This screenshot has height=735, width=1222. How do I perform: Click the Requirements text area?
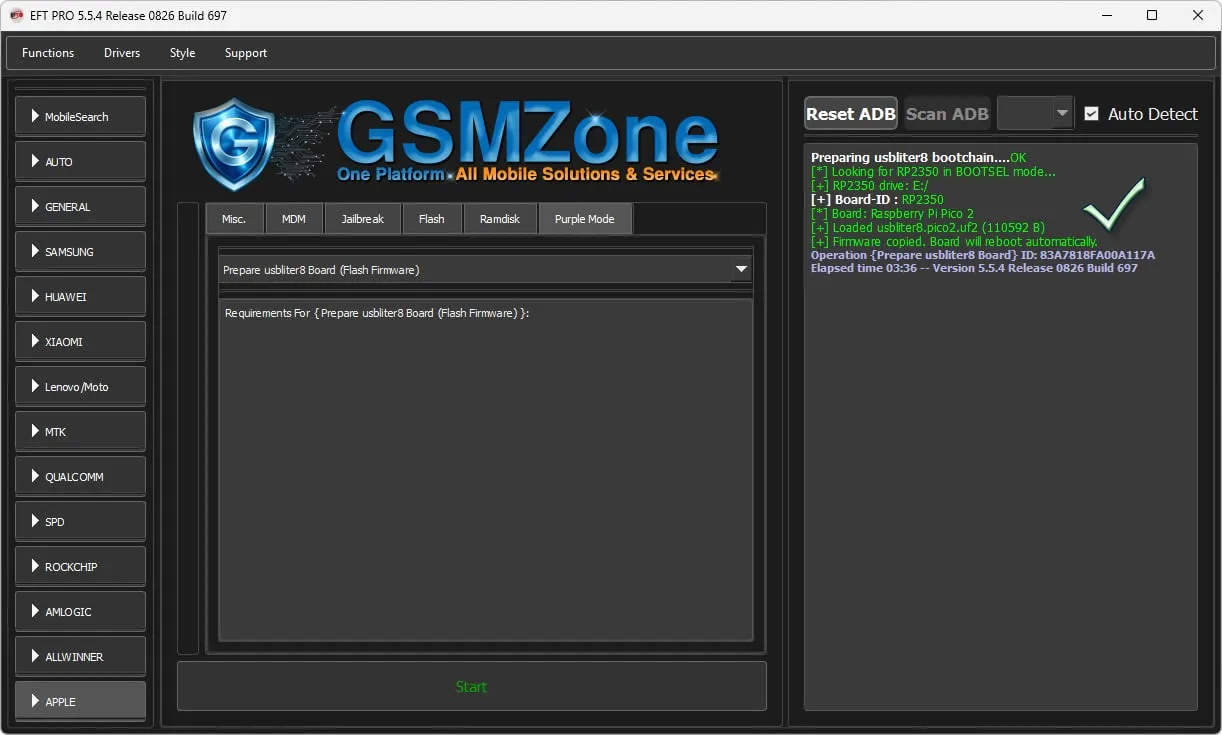pos(485,470)
